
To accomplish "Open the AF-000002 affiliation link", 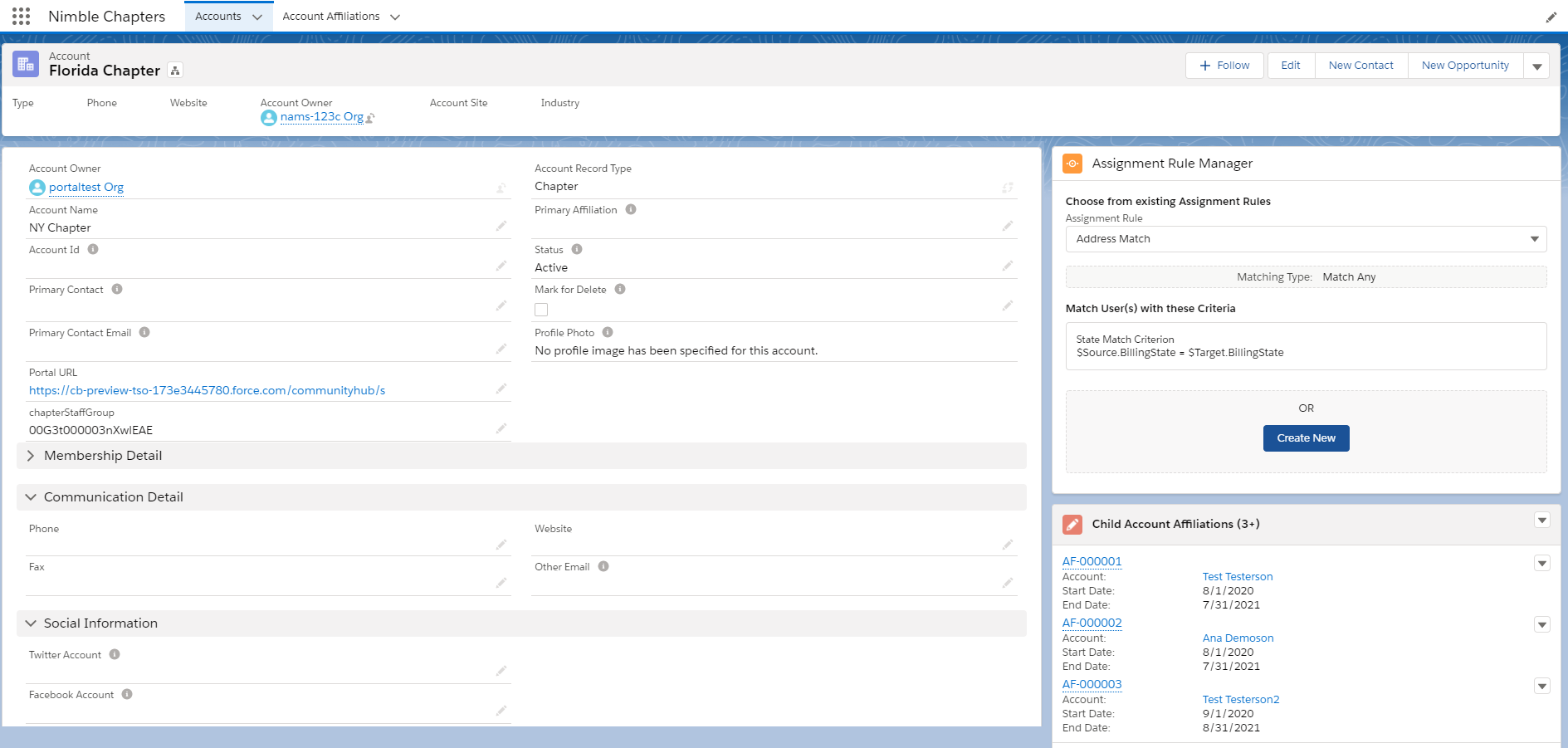I will click(1092, 623).
